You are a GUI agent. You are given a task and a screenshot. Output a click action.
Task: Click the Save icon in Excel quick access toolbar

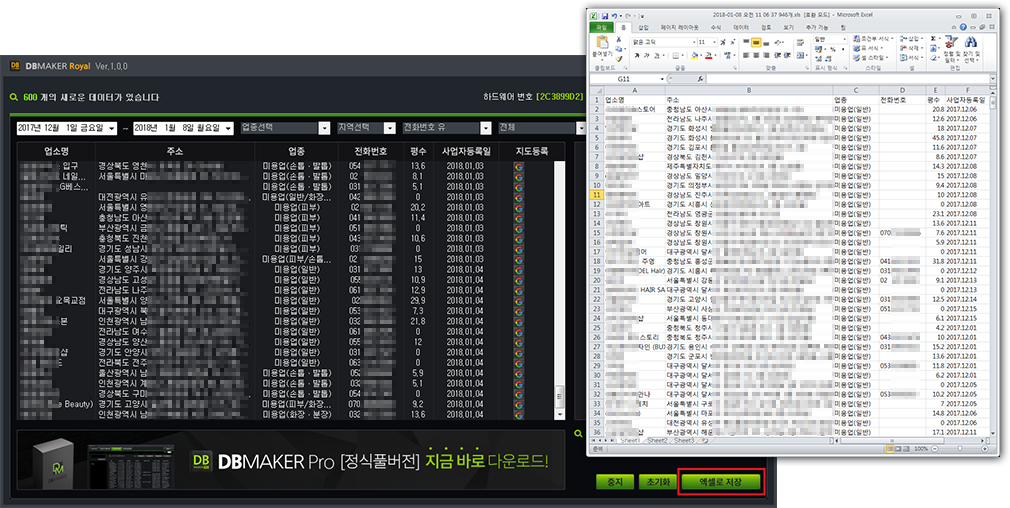click(x=605, y=16)
